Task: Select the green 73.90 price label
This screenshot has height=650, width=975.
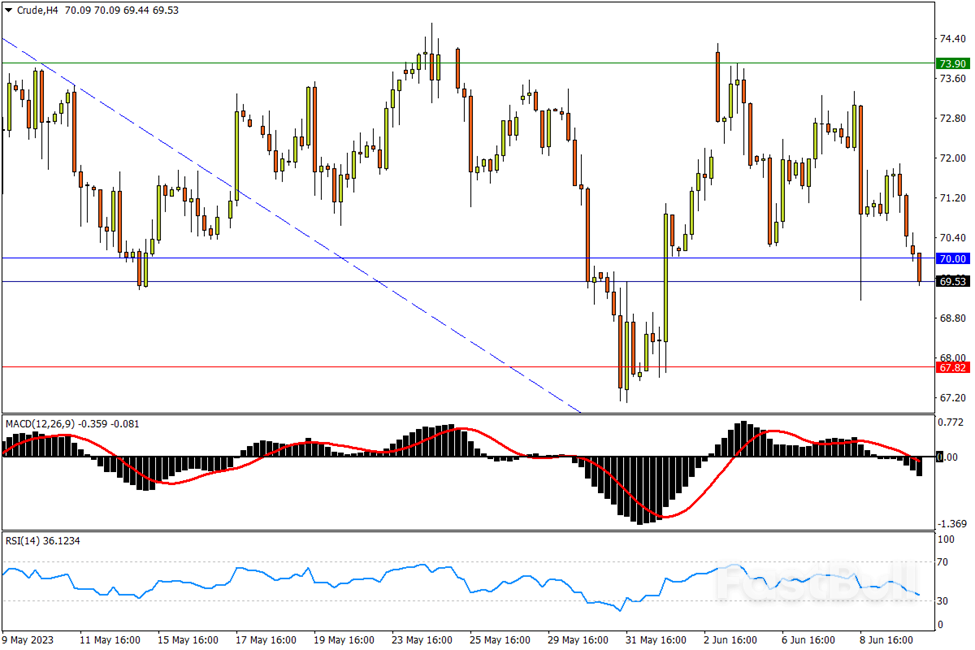Action: pos(952,63)
